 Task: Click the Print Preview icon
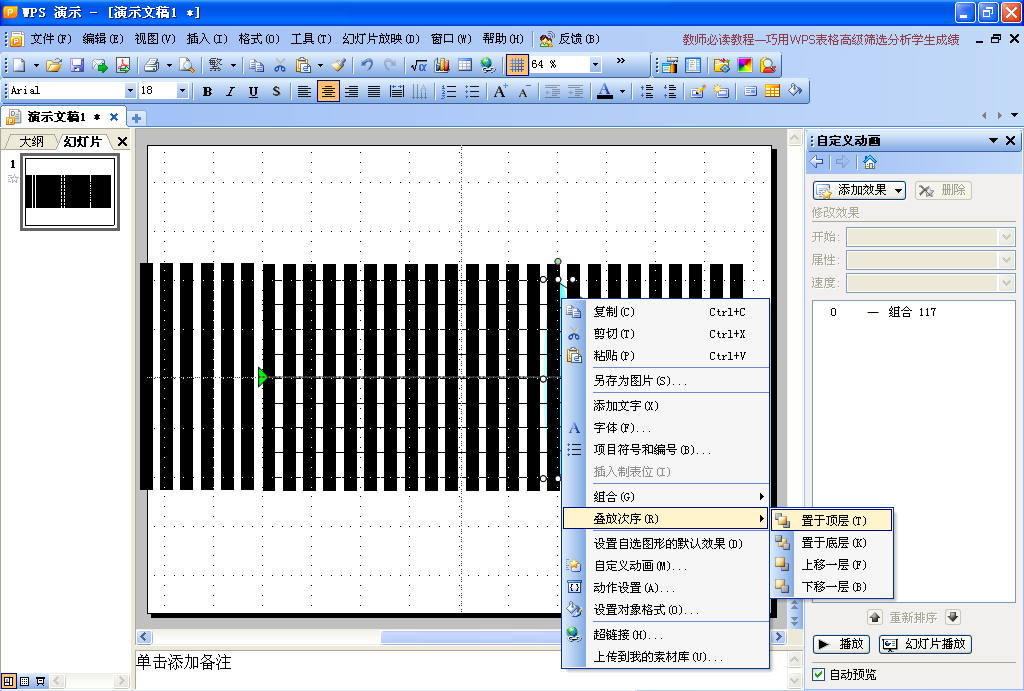coord(187,65)
